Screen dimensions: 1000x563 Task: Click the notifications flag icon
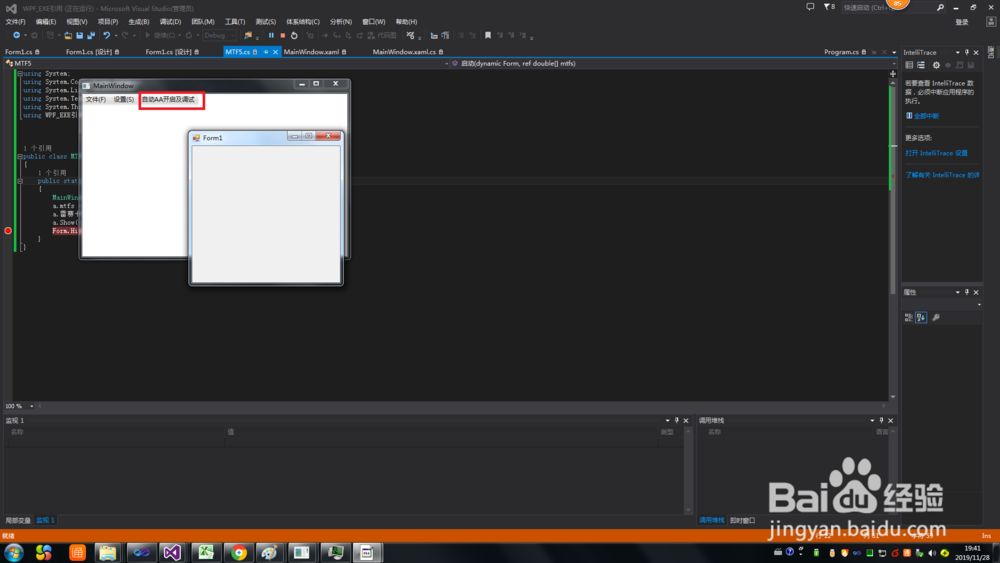tap(828, 7)
